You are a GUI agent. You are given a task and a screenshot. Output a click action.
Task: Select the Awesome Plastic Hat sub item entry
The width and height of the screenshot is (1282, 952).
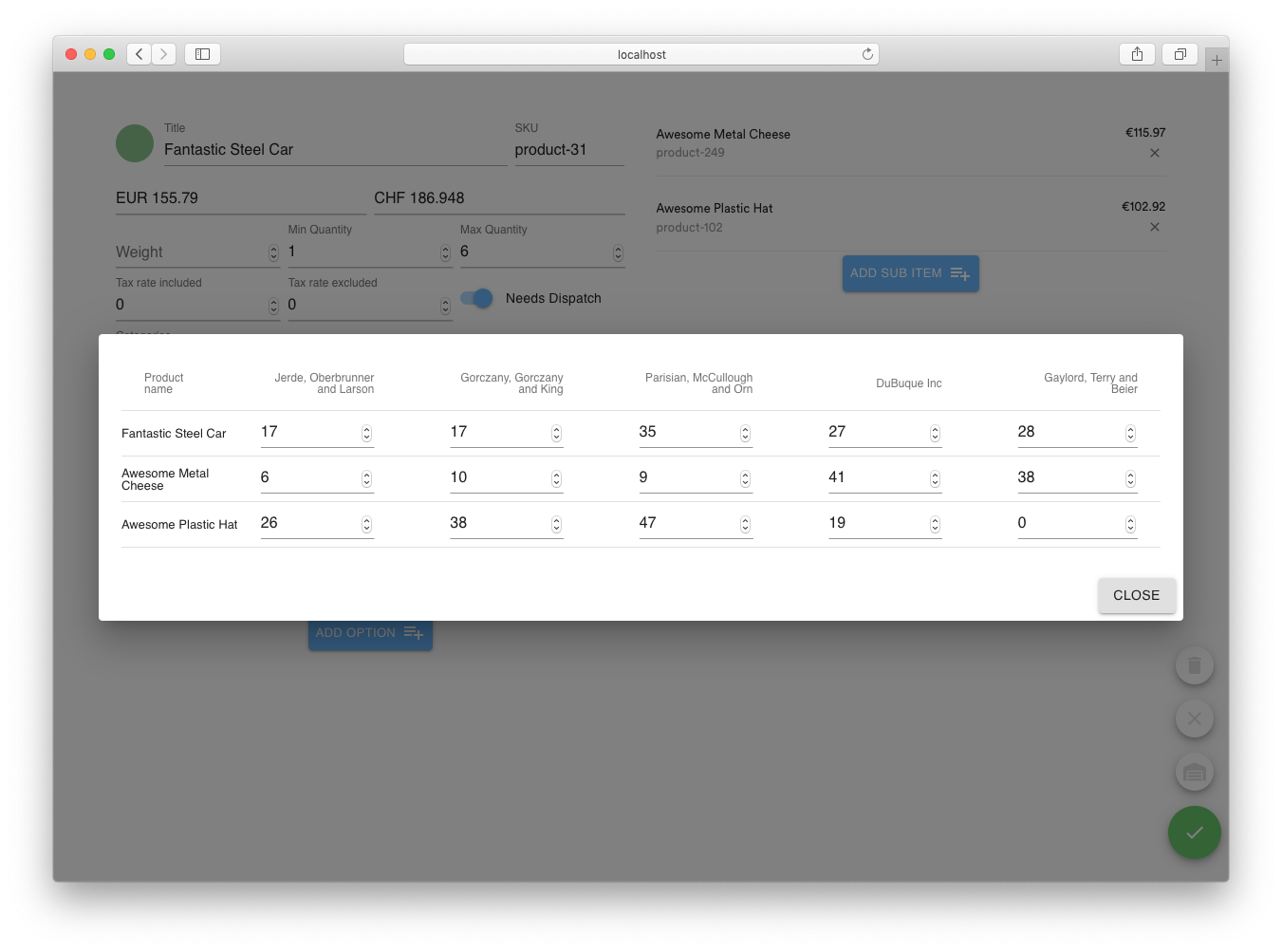click(x=910, y=216)
